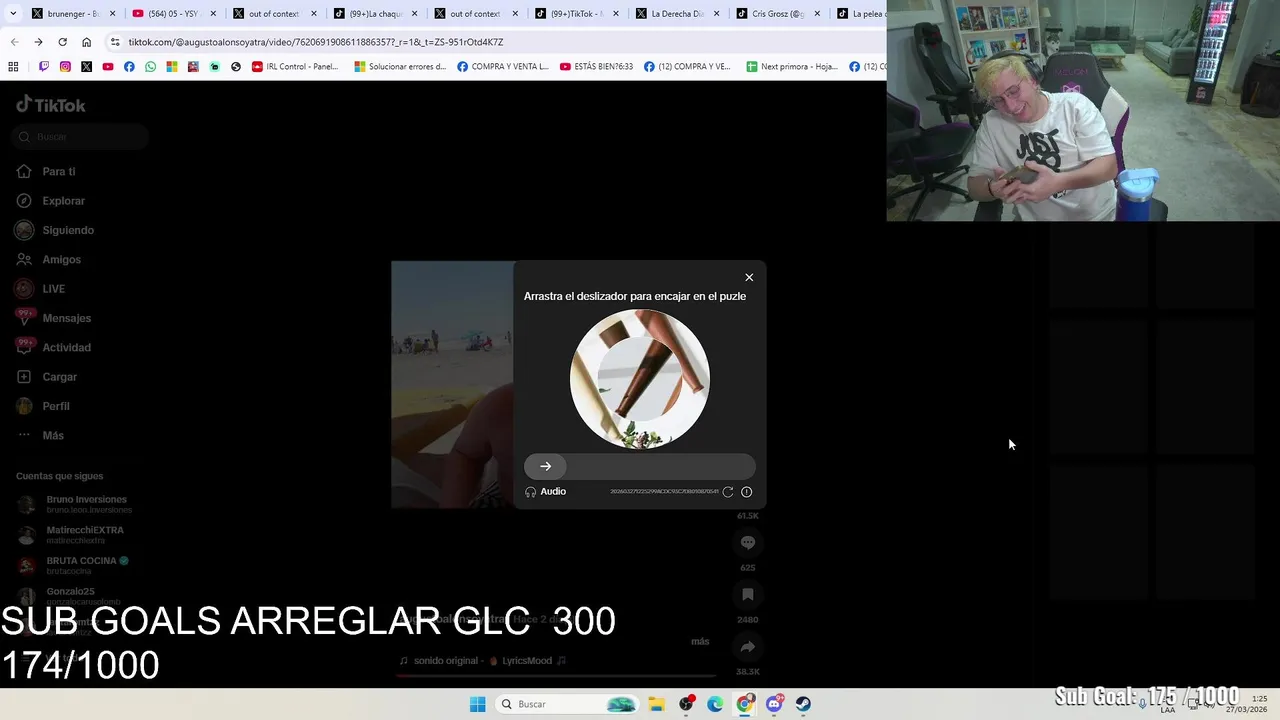The image size is (1280, 720).
Task: Open X bookmark icon
Action: pyautogui.click(x=86, y=67)
